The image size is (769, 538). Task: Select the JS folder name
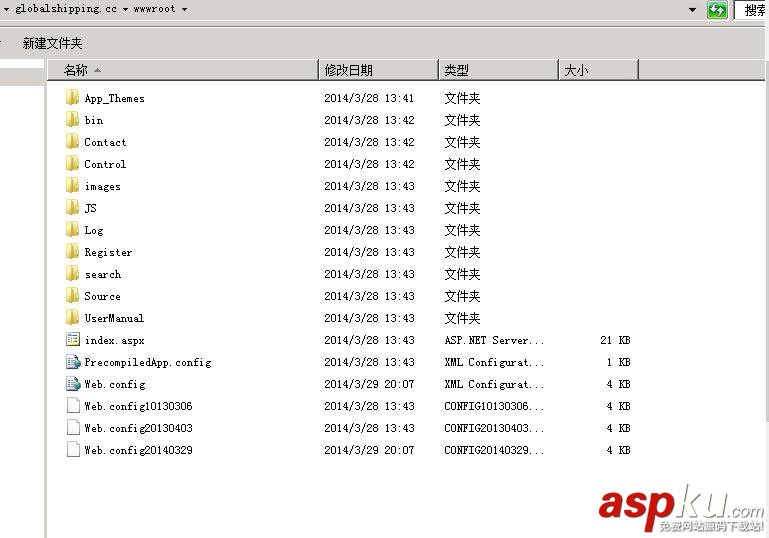(x=90, y=208)
